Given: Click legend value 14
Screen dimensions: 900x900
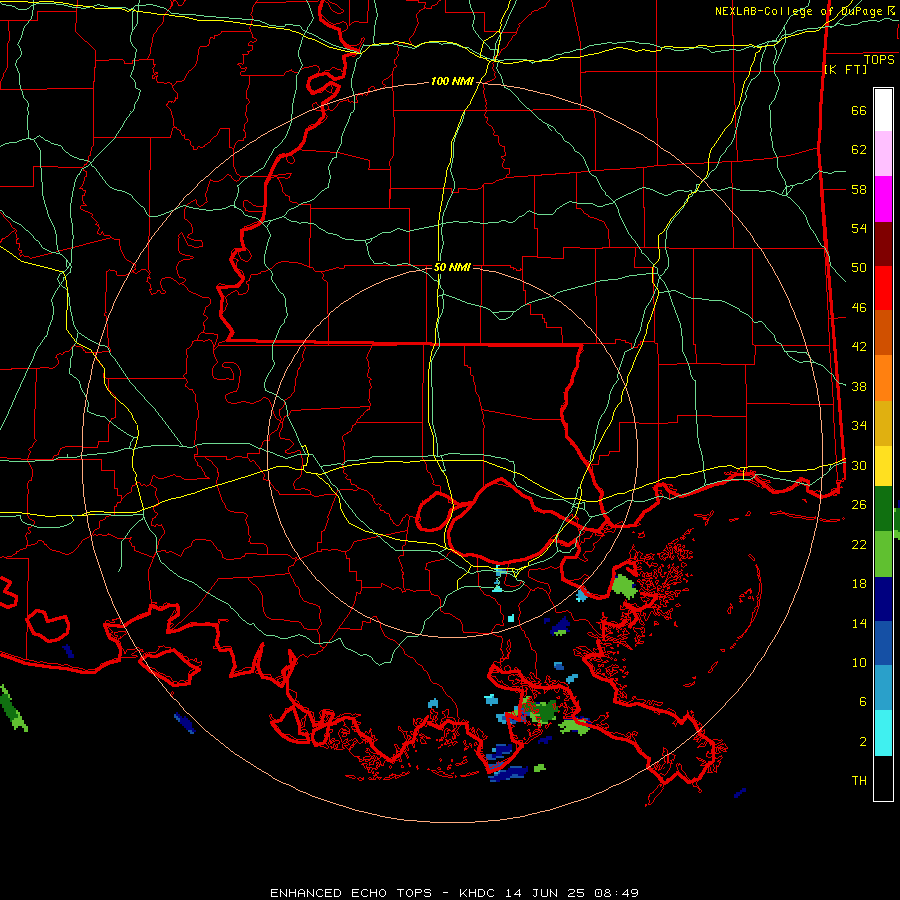Looking at the screenshot, I should click(859, 623).
